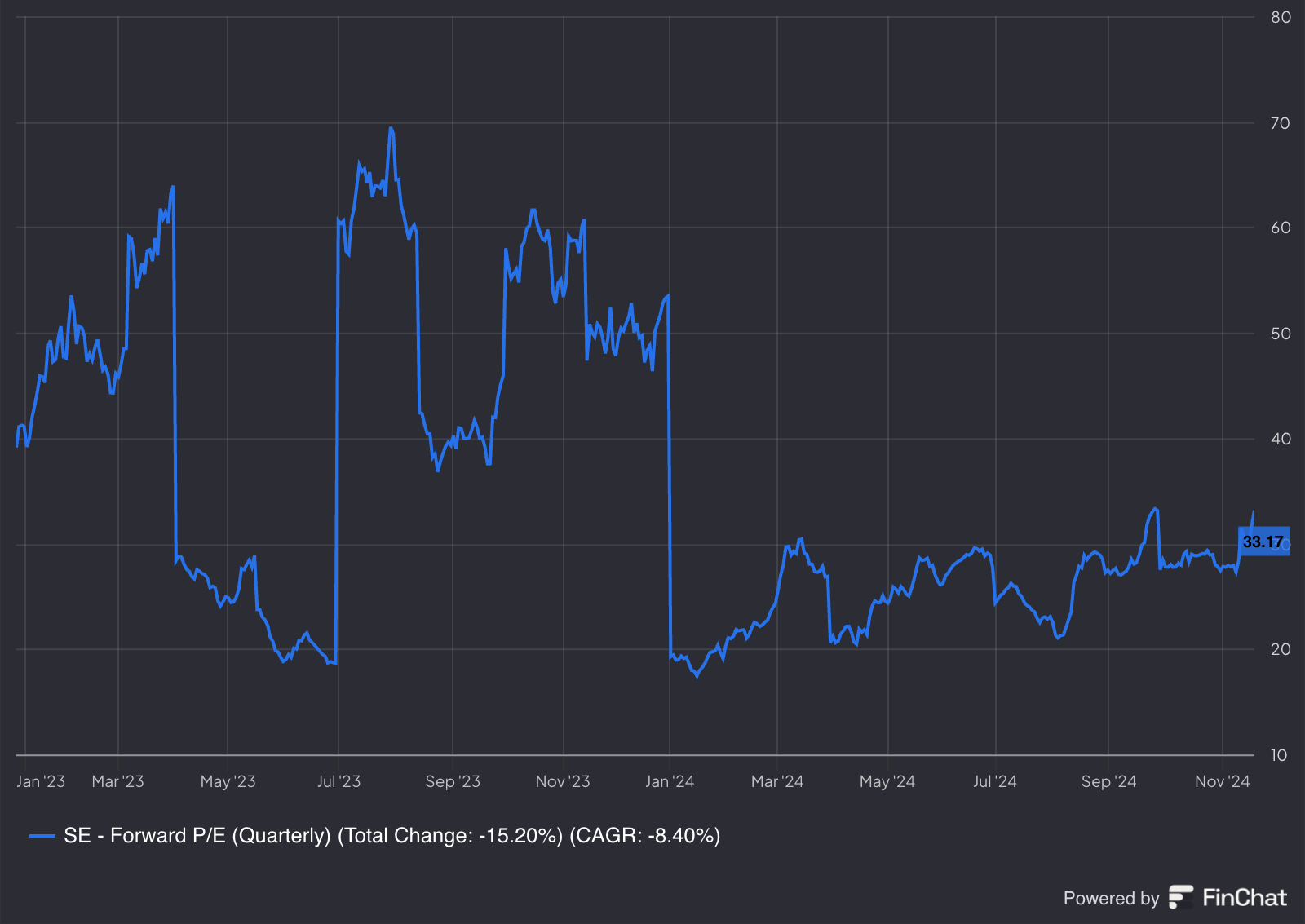Click the Sep '23 axis label
The image size is (1305, 924).
click(x=453, y=781)
